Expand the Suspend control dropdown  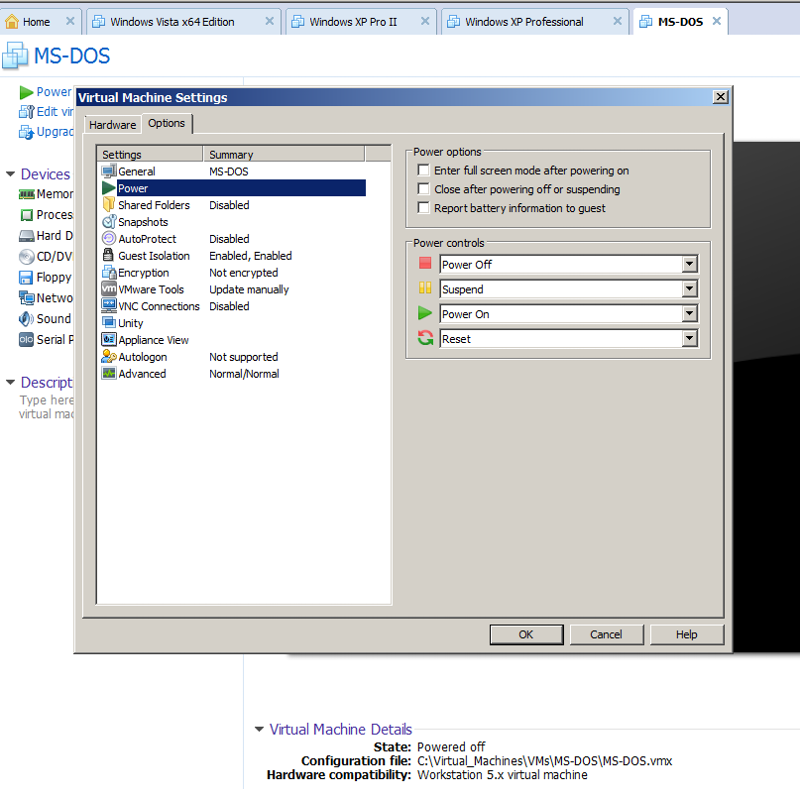(689, 289)
